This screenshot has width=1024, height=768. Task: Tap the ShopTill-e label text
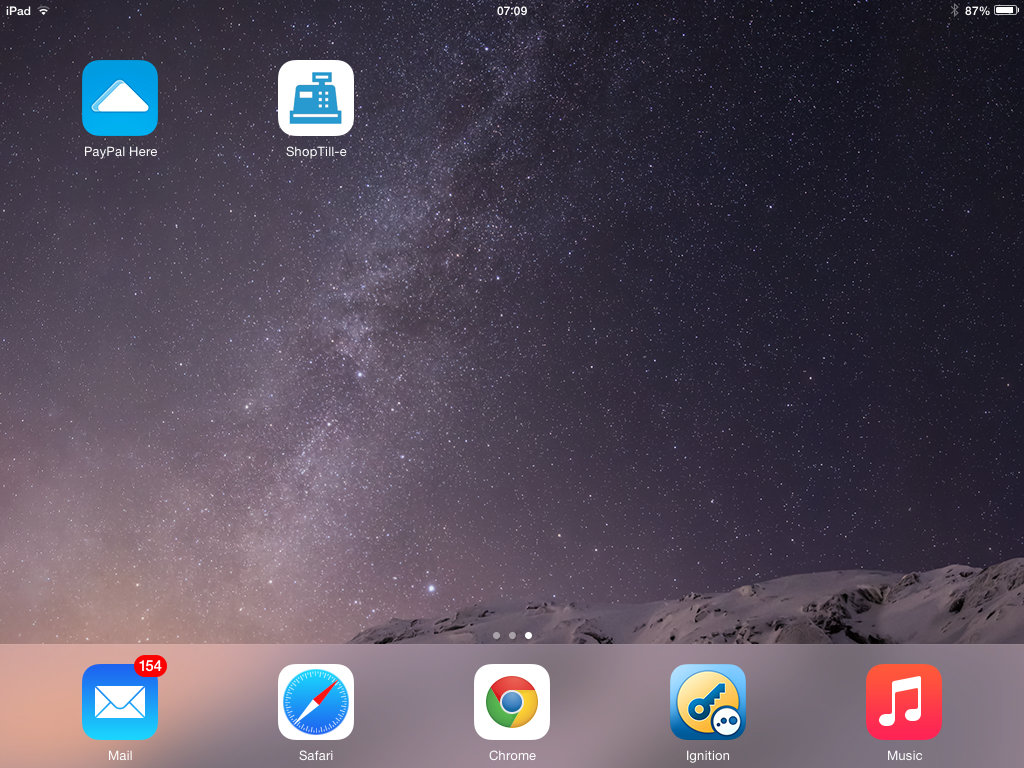pos(316,152)
